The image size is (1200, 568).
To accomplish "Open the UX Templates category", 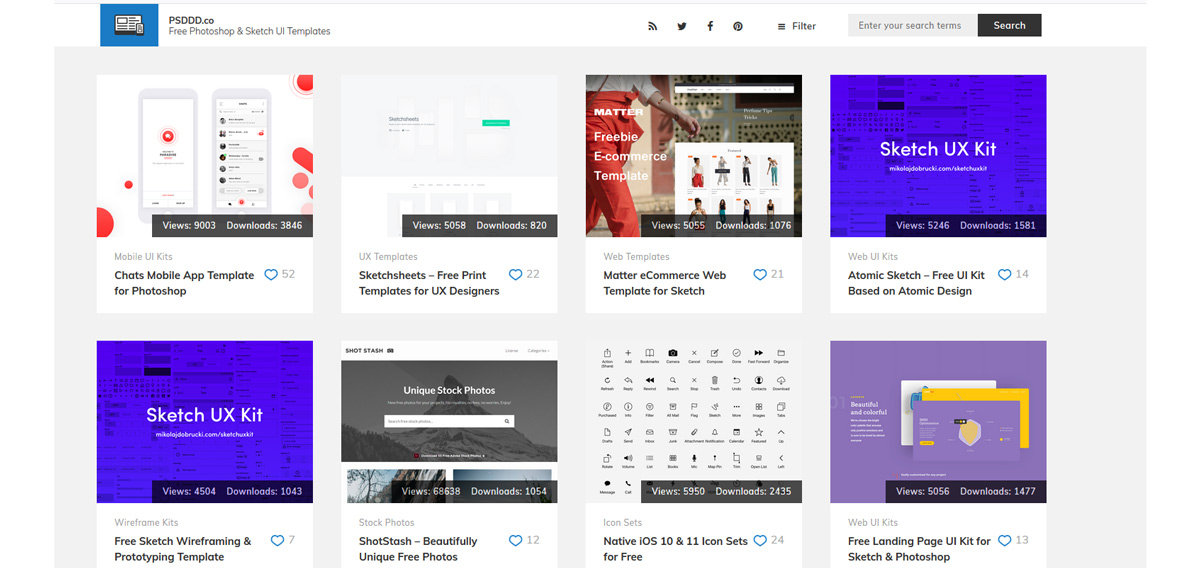I will click(388, 257).
